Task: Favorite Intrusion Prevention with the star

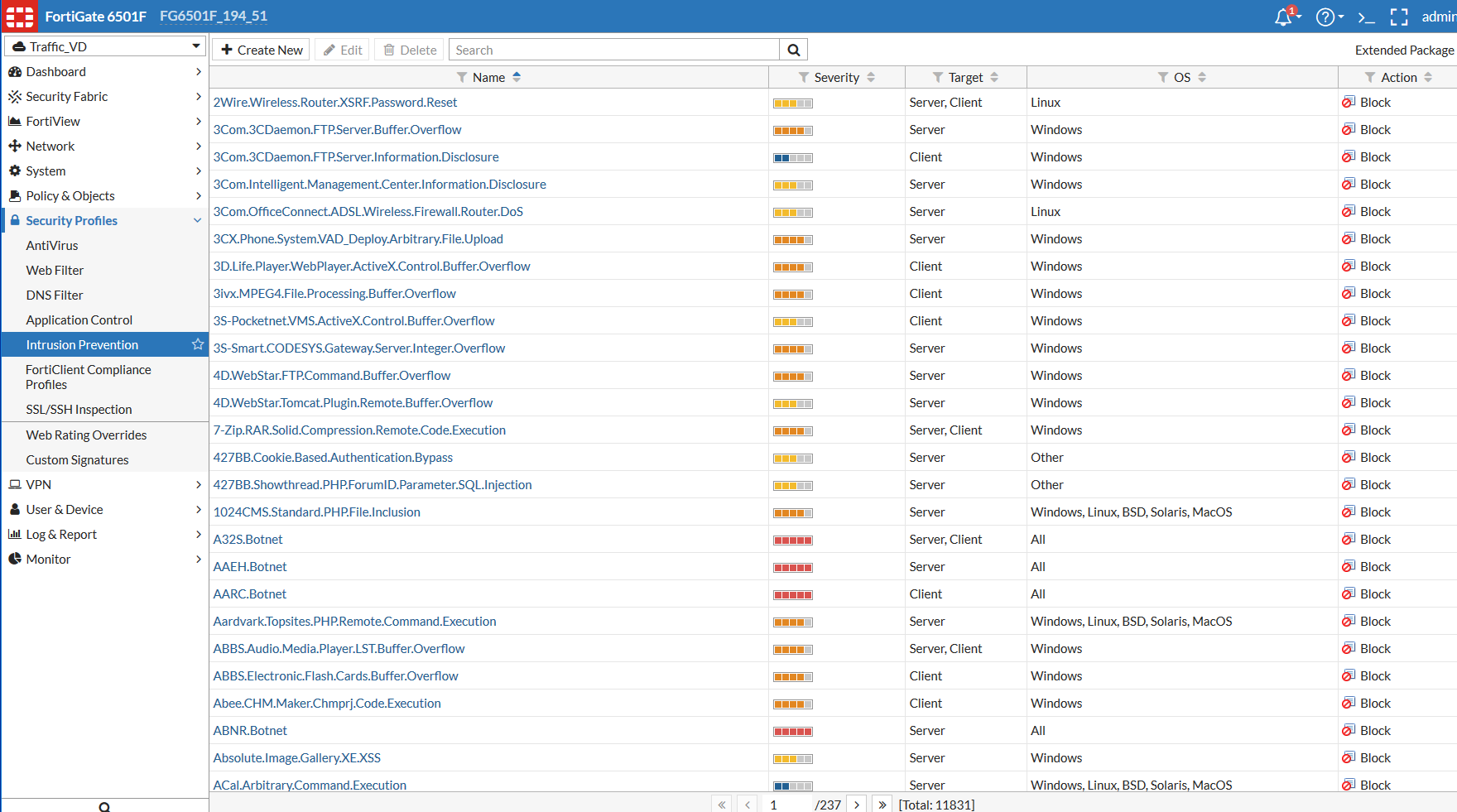Action: coord(198,344)
